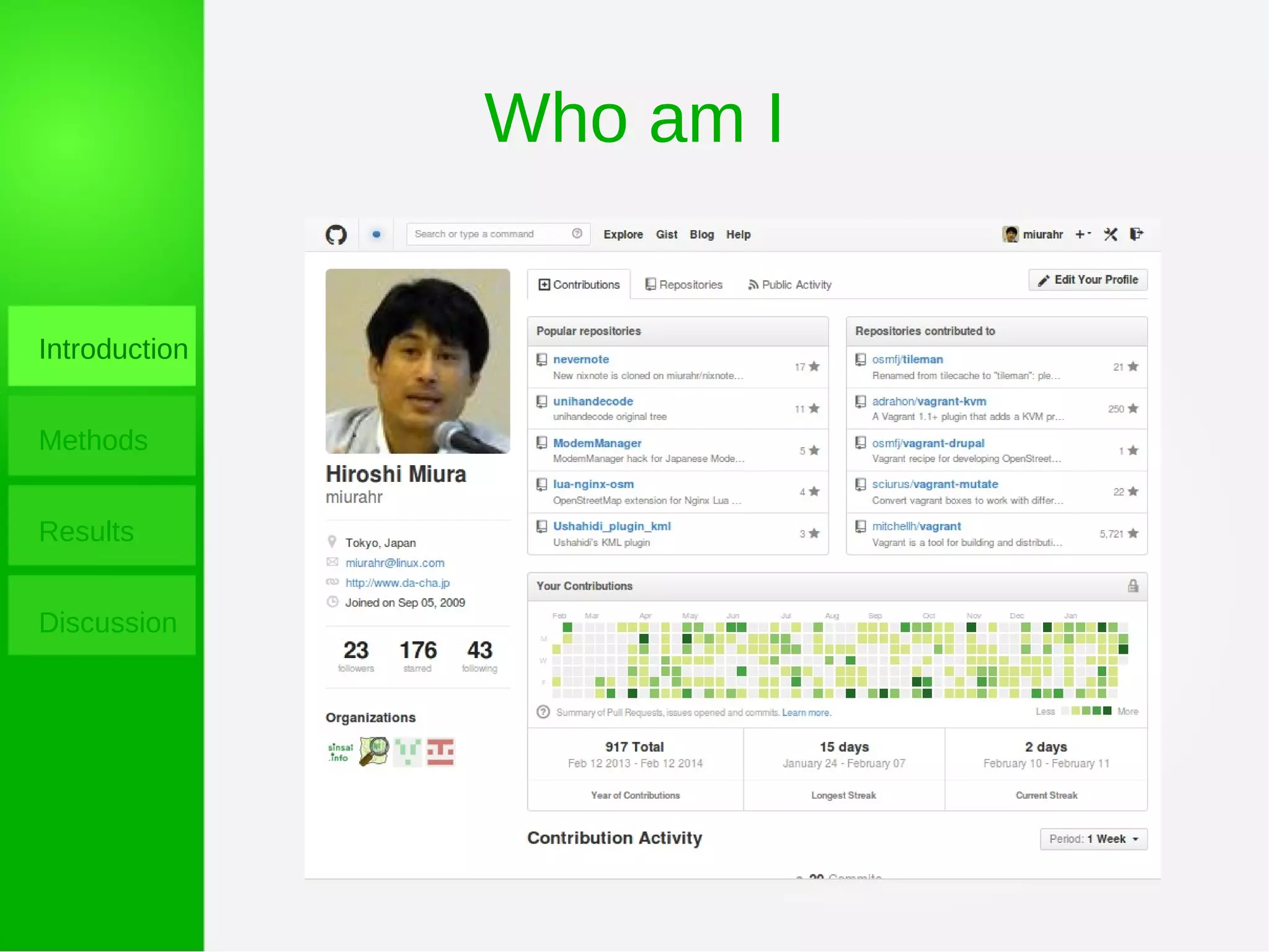1270x952 pixels.
Task: Click the blue notifications dot indicator
Action: pyautogui.click(x=376, y=234)
